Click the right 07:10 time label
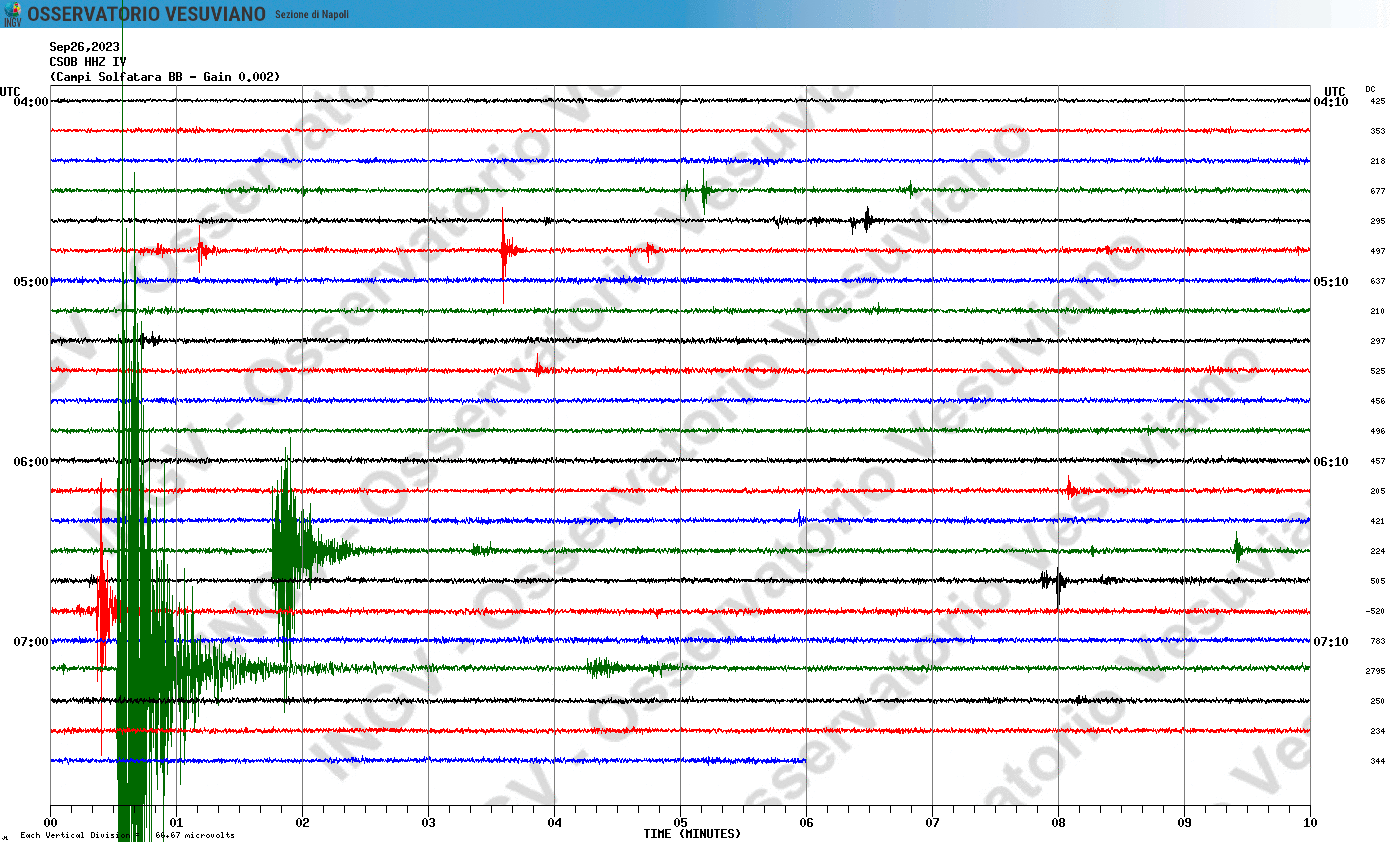This screenshot has height=849, width=1390. click(x=1331, y=642)
